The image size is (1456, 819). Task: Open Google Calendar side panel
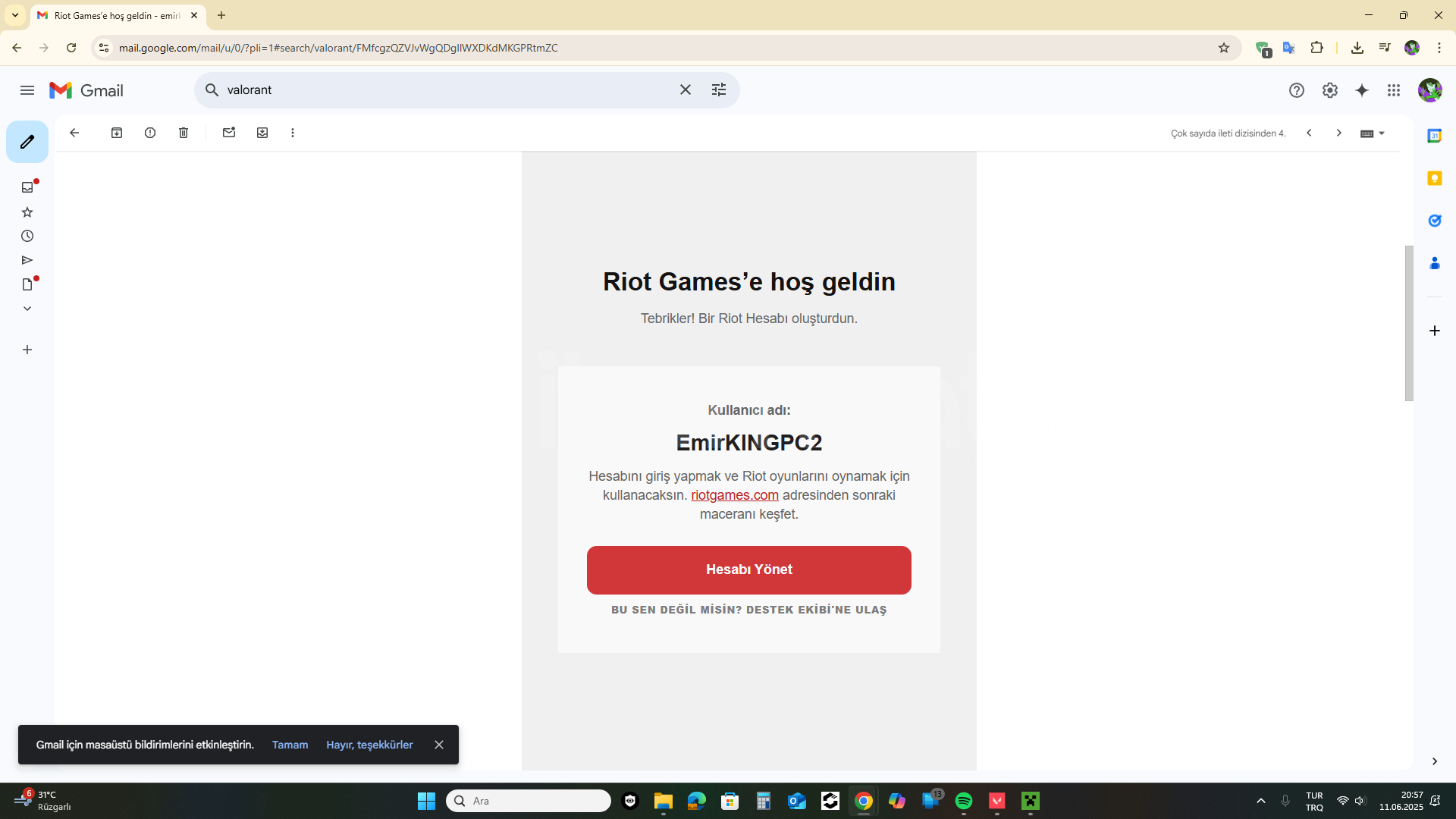(x=1434, y=136)
